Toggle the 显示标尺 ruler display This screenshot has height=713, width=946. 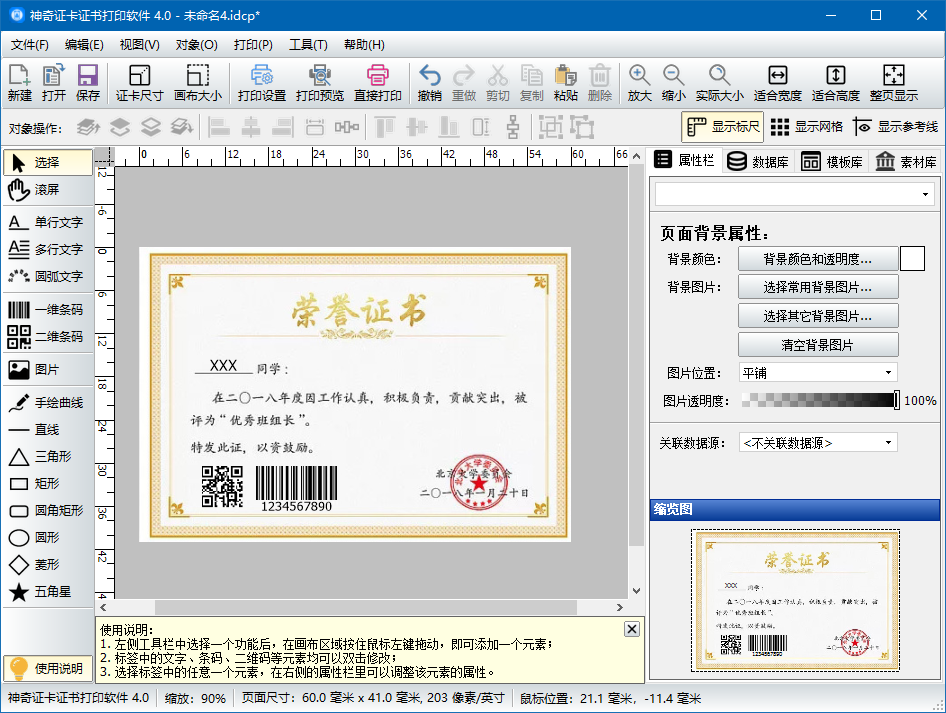click(723, 127)
